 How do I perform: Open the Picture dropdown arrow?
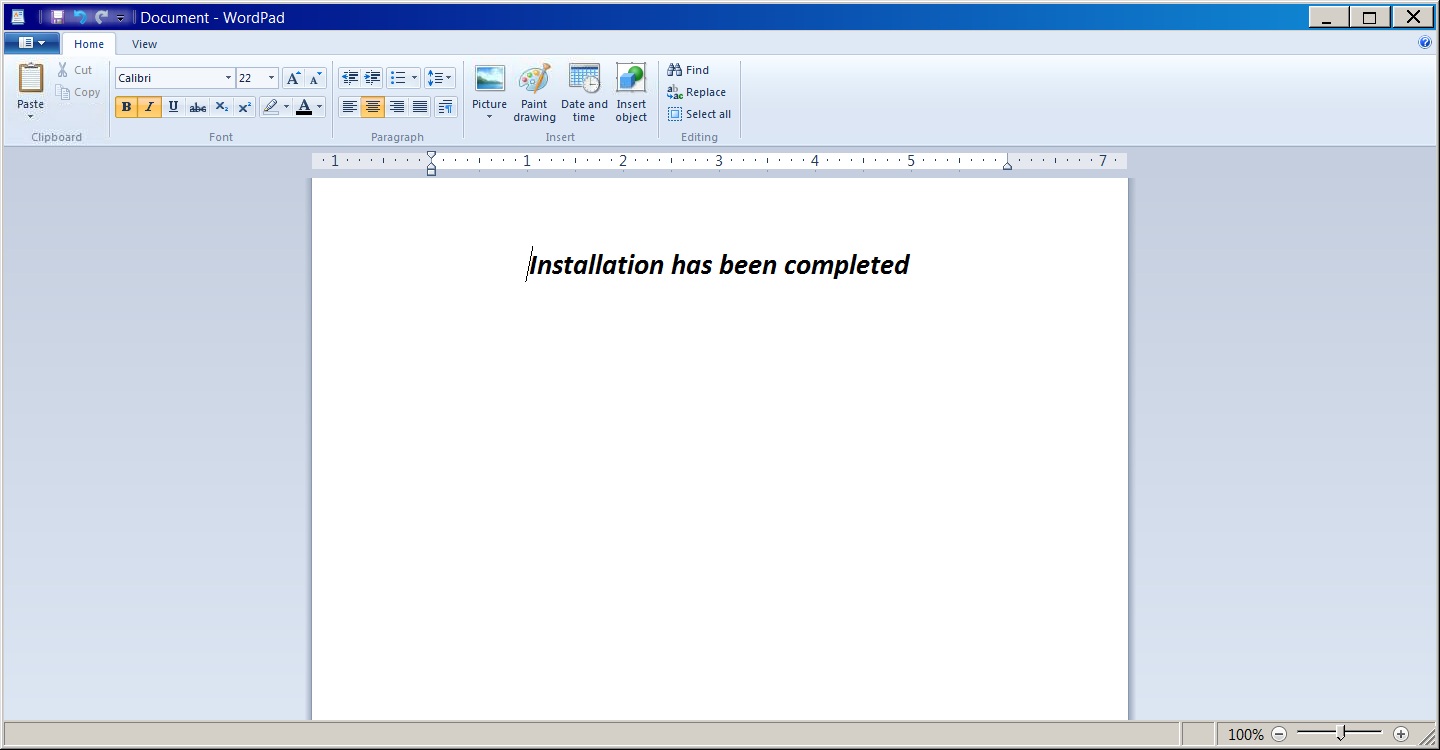(489, 117)
